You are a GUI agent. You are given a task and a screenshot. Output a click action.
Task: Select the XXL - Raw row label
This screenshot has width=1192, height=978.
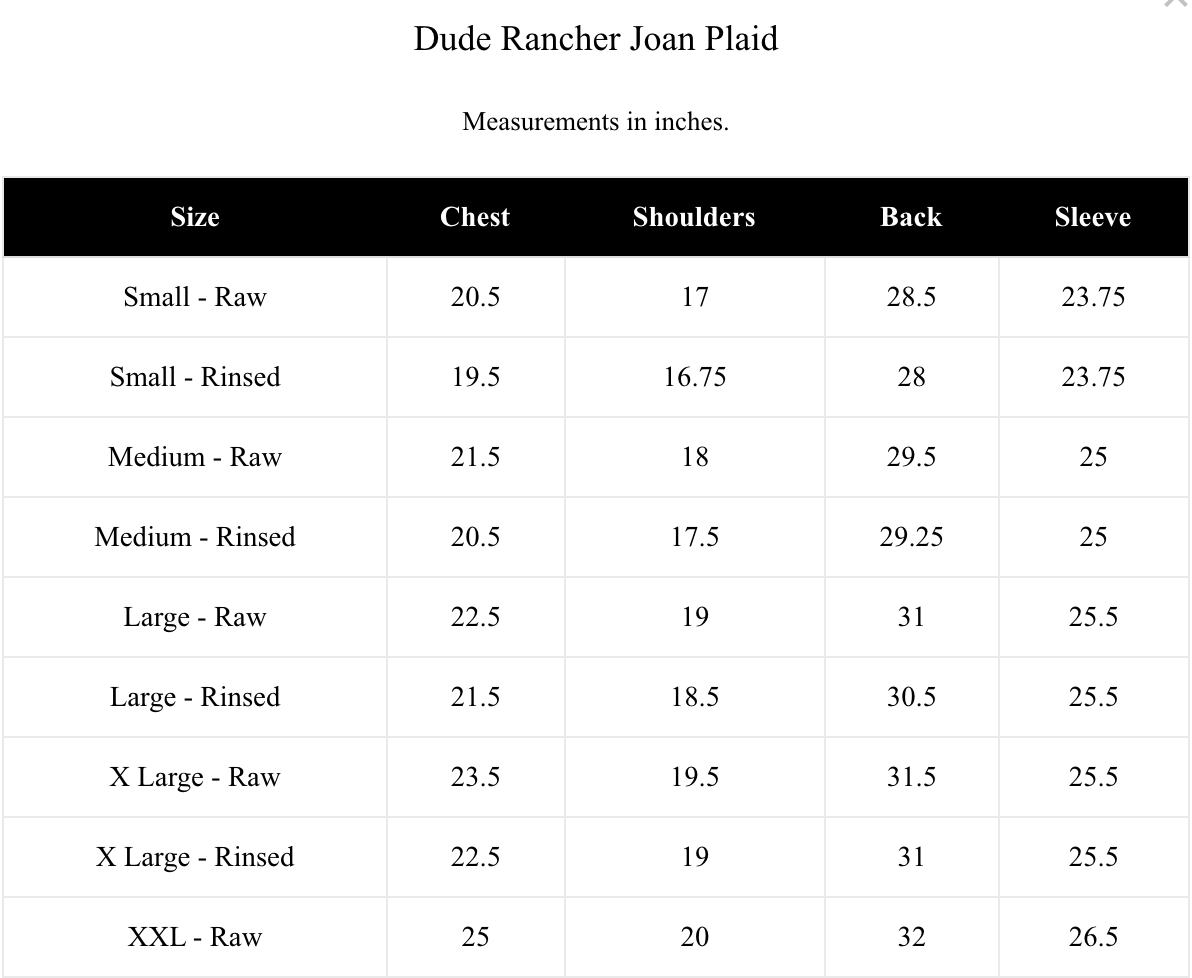click(195, 937)
